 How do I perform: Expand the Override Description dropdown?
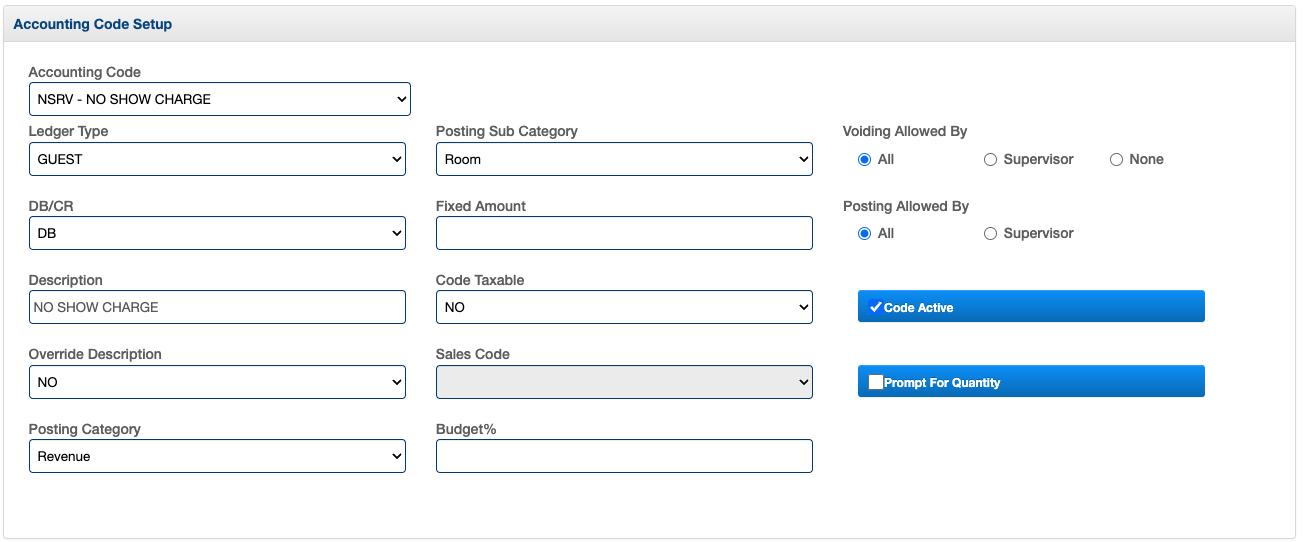coord(217,382)
